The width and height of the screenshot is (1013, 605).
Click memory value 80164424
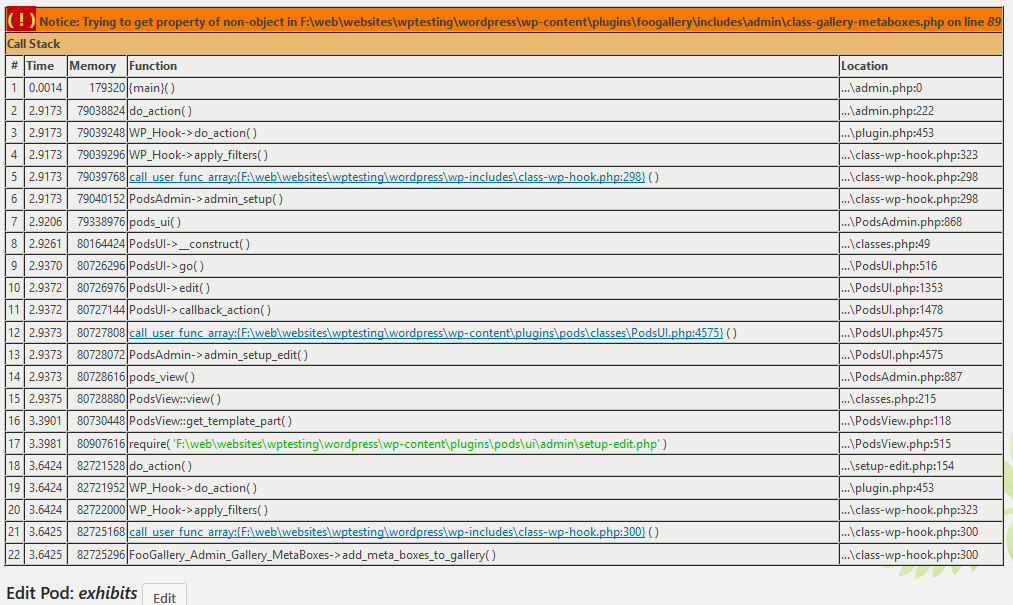click(101, 244)
